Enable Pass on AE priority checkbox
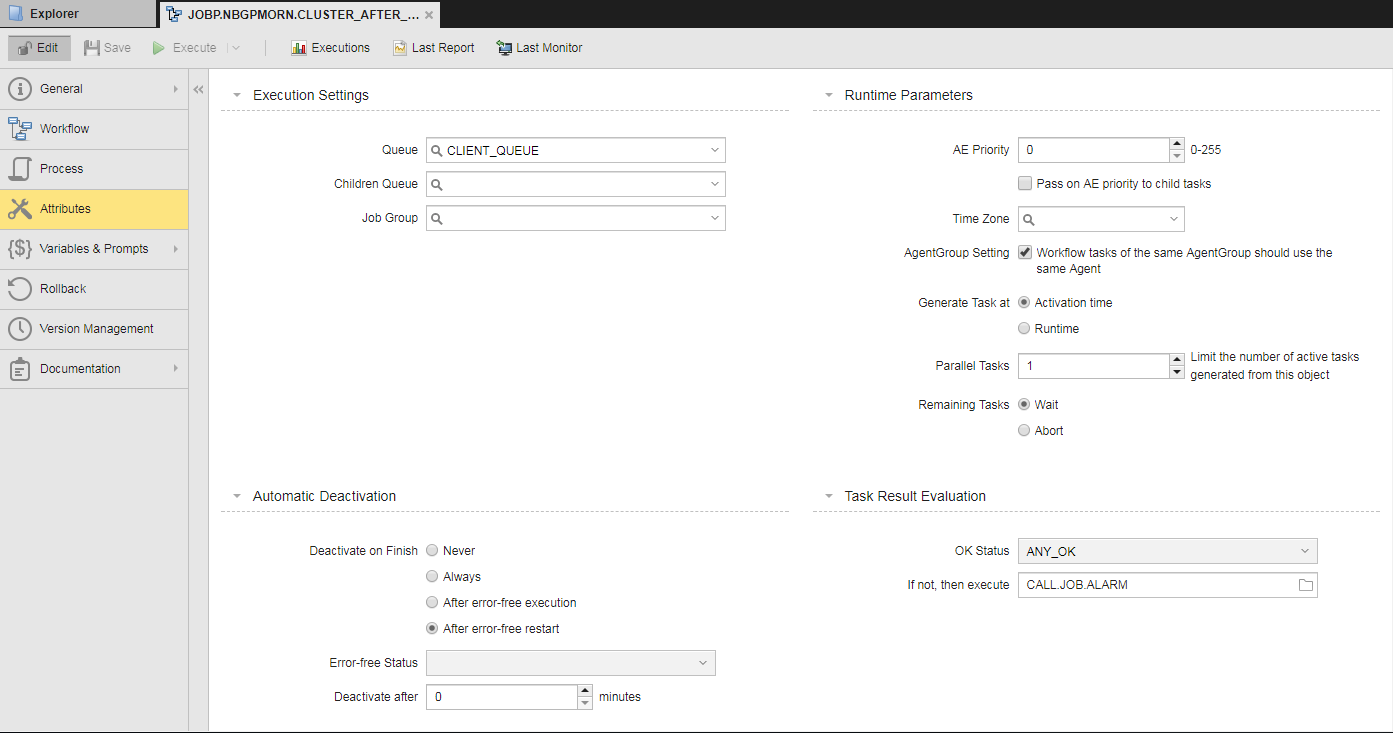The height and width of the screenshot is (733, 1393). tap(1024, 184)
